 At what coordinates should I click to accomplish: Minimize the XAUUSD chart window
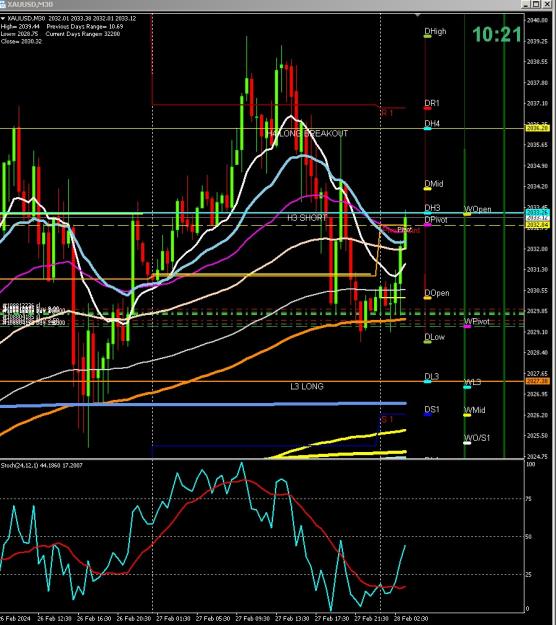click(x=527, y=4)
